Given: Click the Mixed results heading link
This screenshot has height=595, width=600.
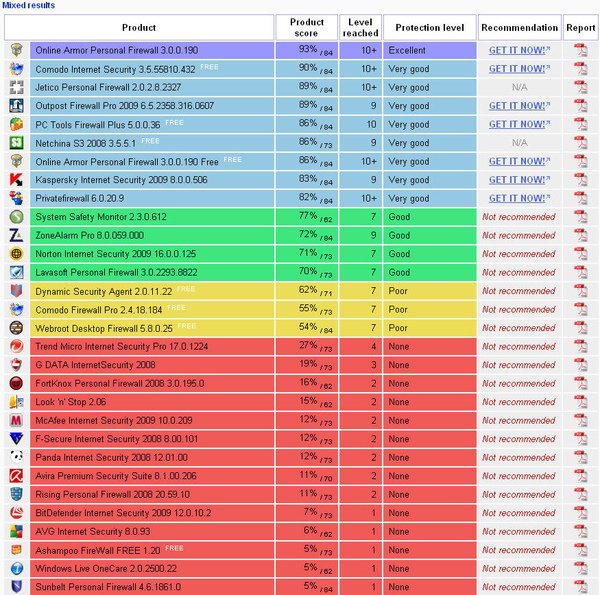Looking at the screenshot, I should pos(29,5).
